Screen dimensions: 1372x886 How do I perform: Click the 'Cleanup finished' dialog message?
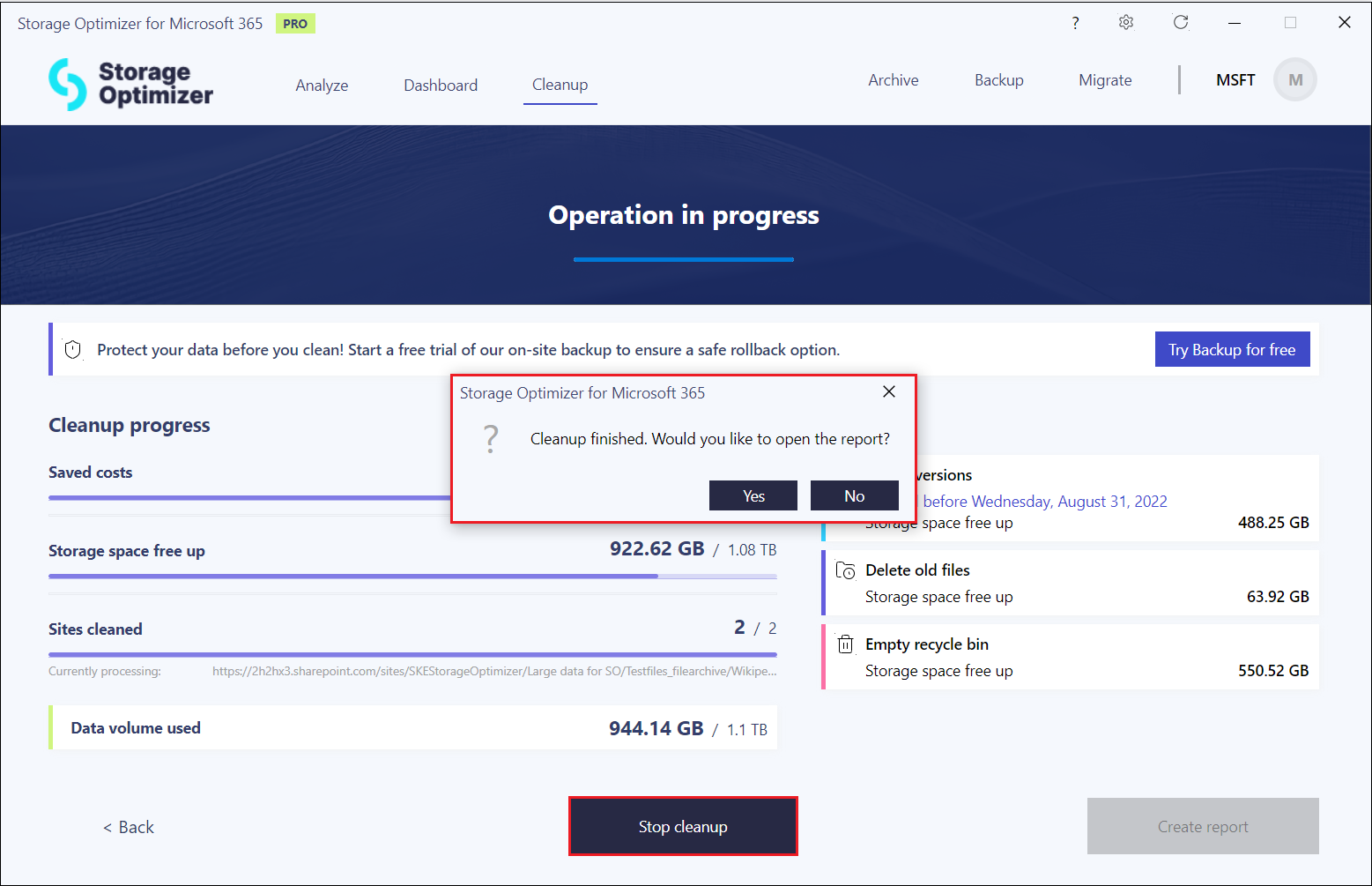click(x=710, y=439)
